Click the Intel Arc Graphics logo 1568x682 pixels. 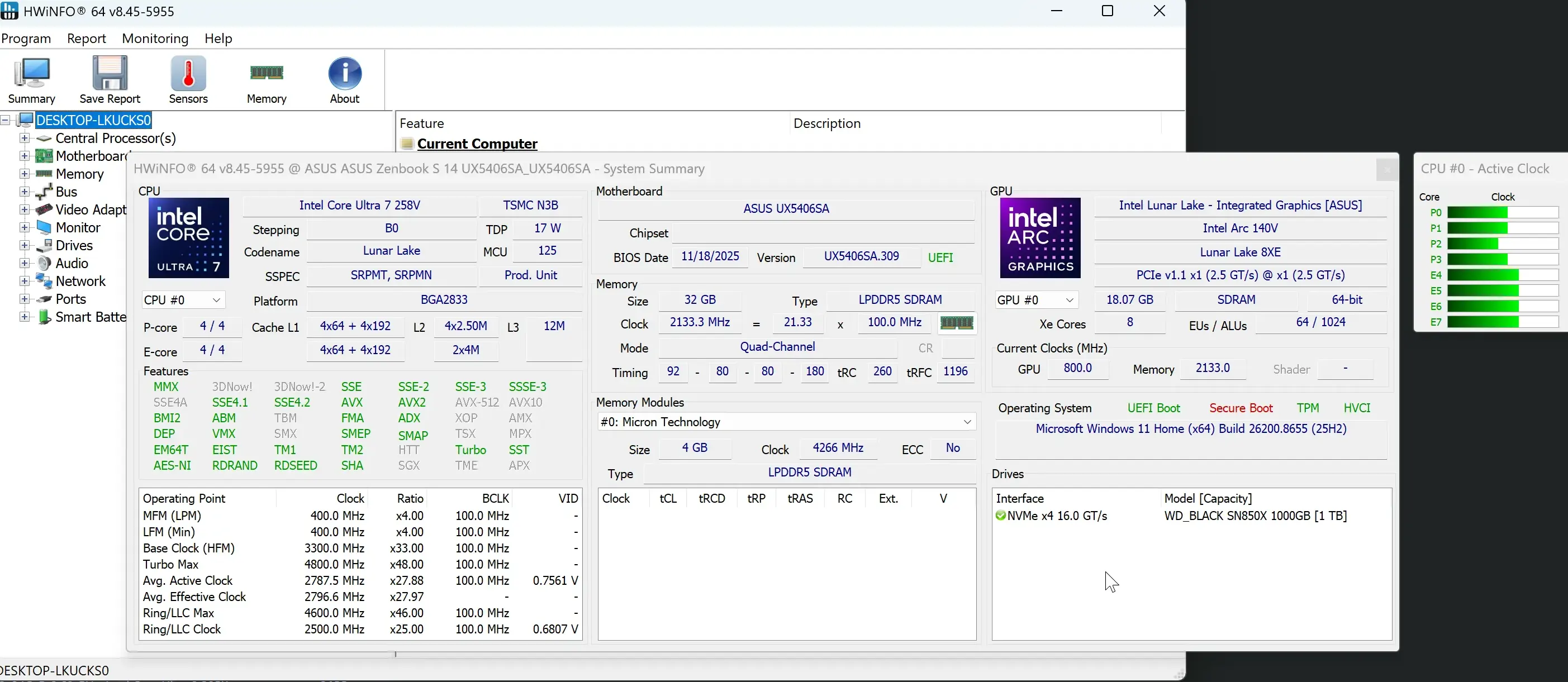(1039, 238)
